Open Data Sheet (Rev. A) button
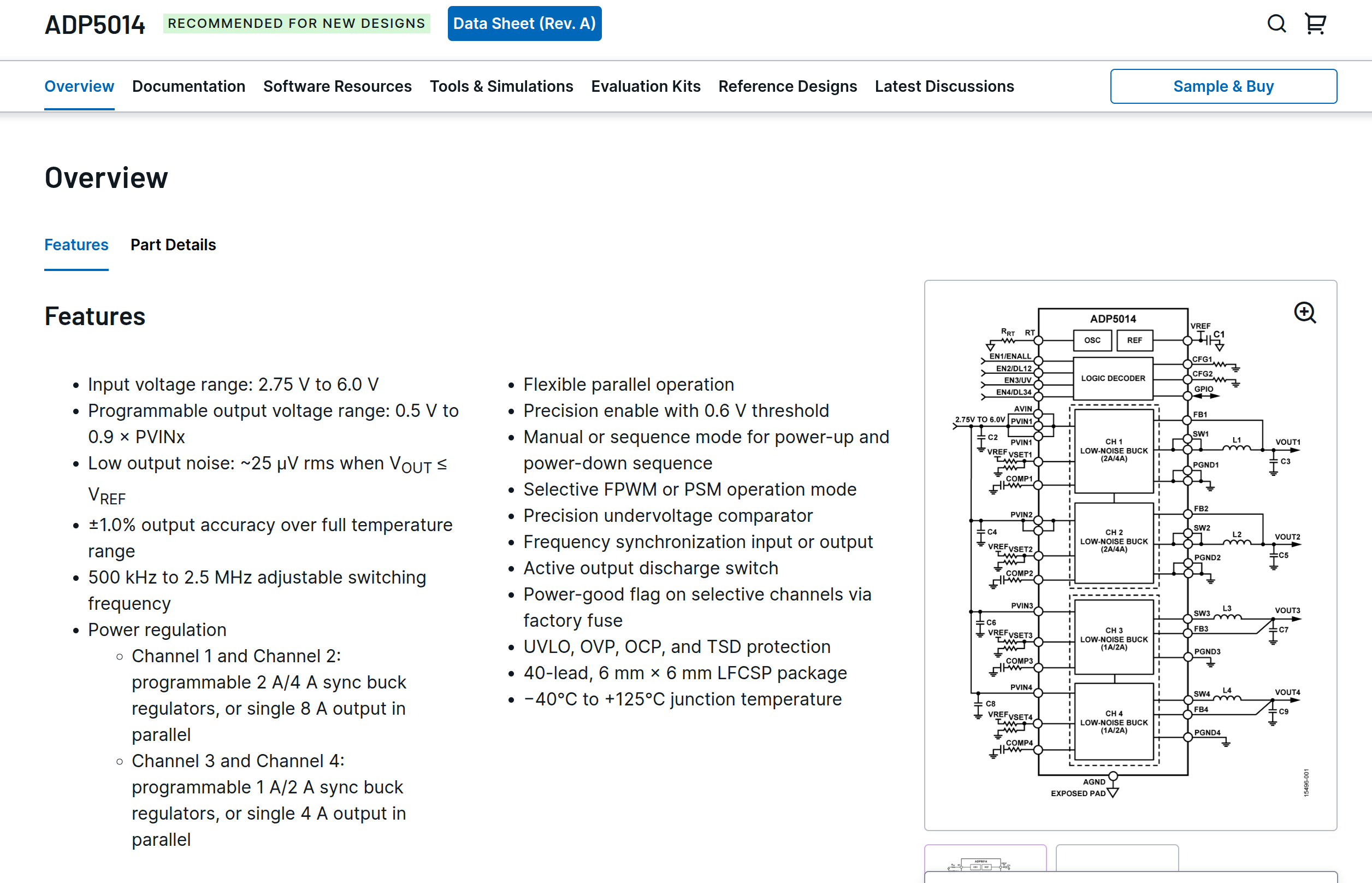Image resolution: width=1372 pixels, height=883 pixels. 524,23
